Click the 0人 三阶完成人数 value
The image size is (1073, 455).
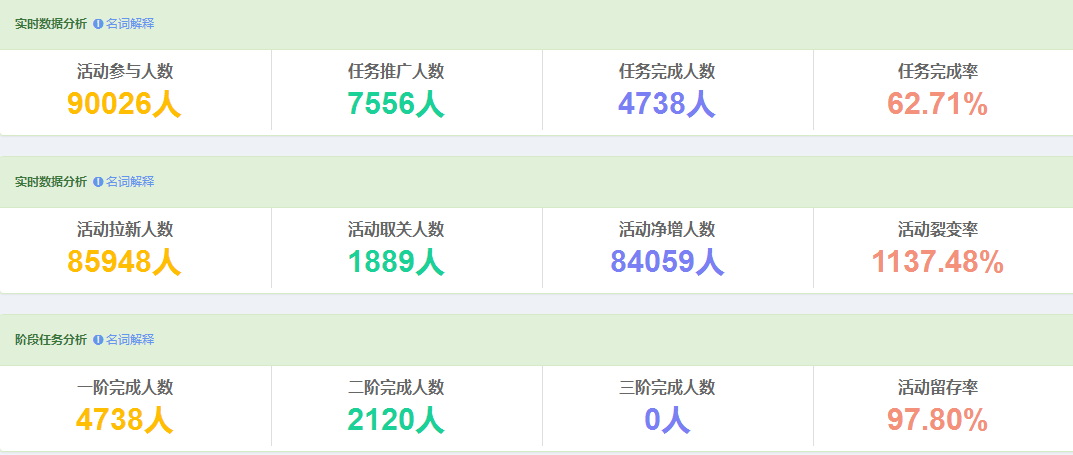pos(667,419)
